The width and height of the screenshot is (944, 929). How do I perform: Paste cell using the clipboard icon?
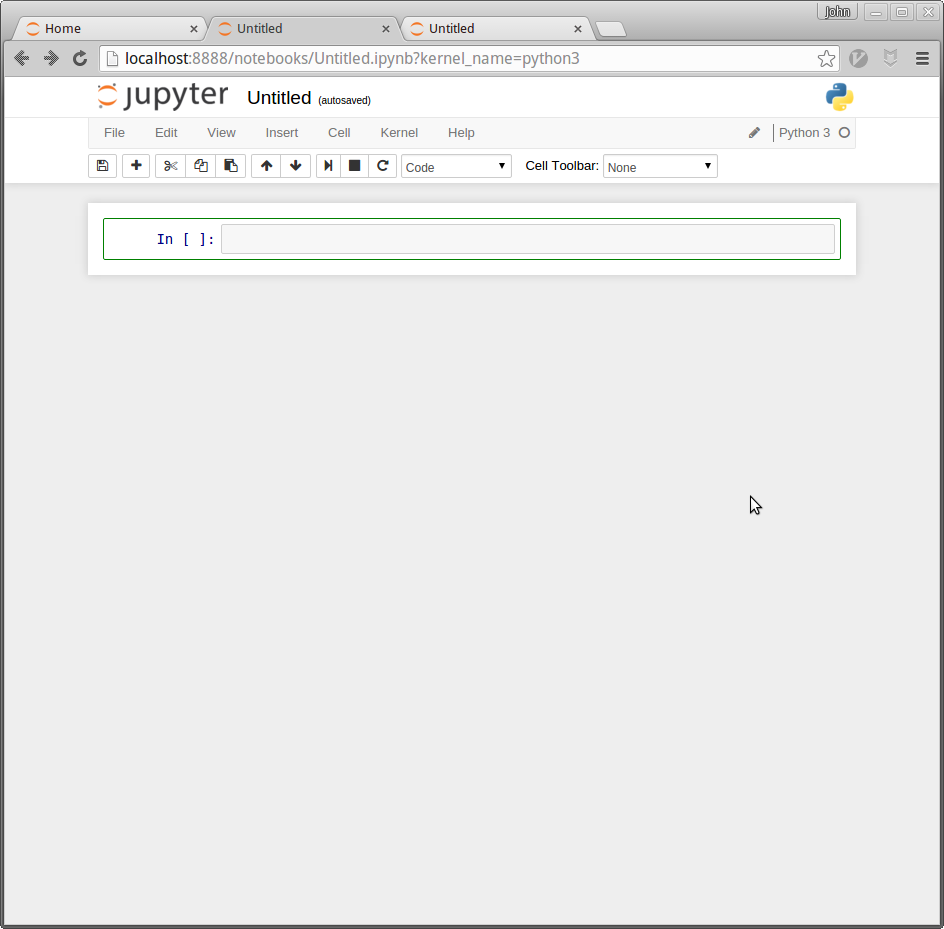click(231, 166)
